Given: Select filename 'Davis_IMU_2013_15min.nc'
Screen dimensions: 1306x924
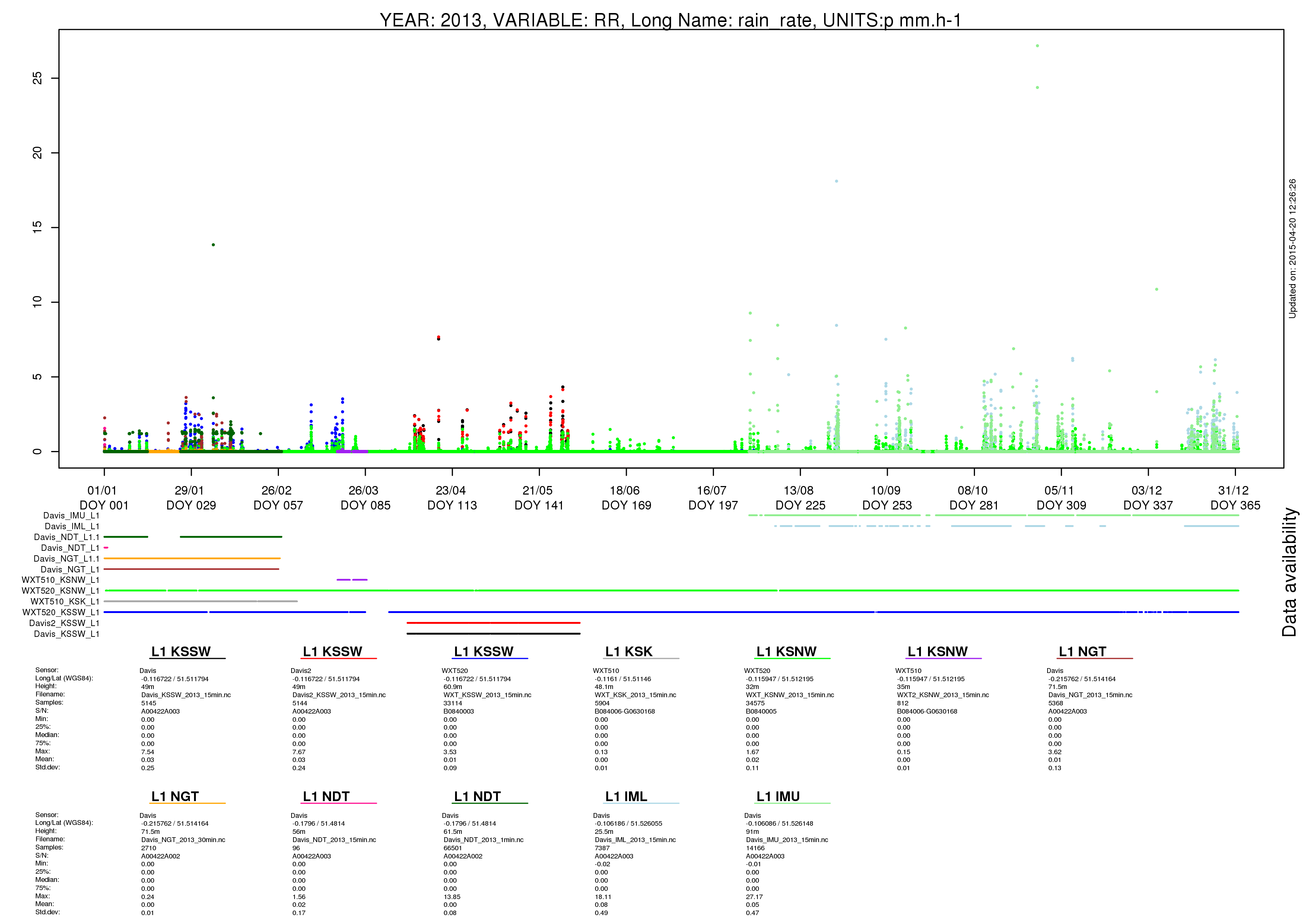Looking at the screenshot, I should point(787,840).
